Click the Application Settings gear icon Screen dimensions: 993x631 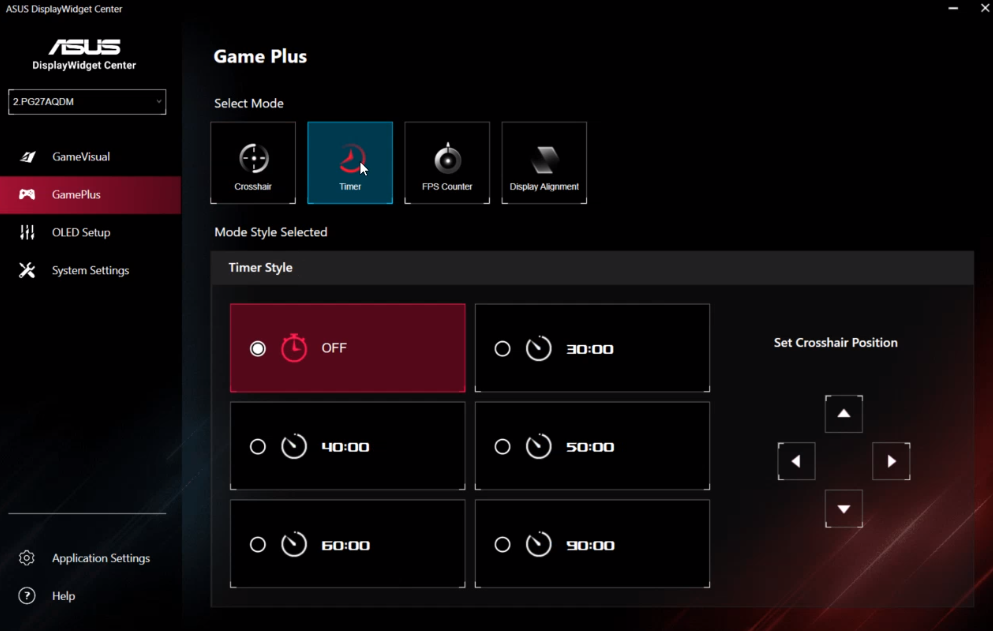click(x=27, y=558)
